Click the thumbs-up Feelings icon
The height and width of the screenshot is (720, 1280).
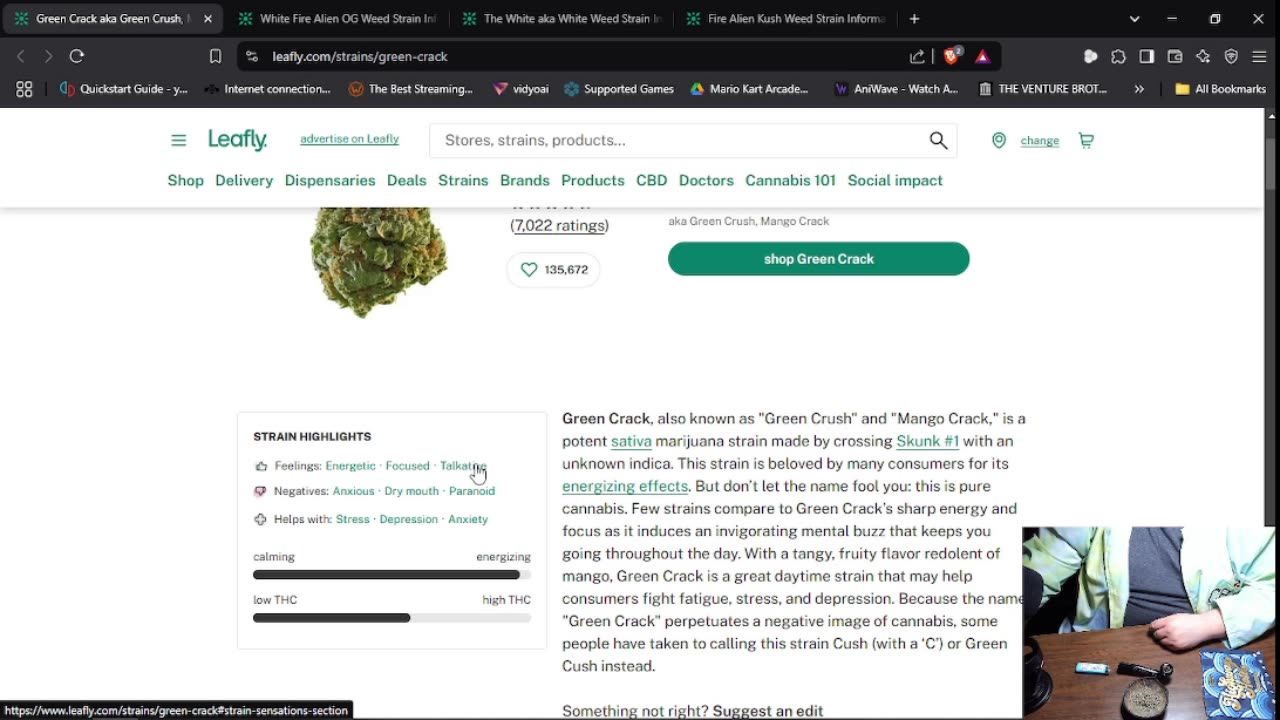[x=261, y=466]
